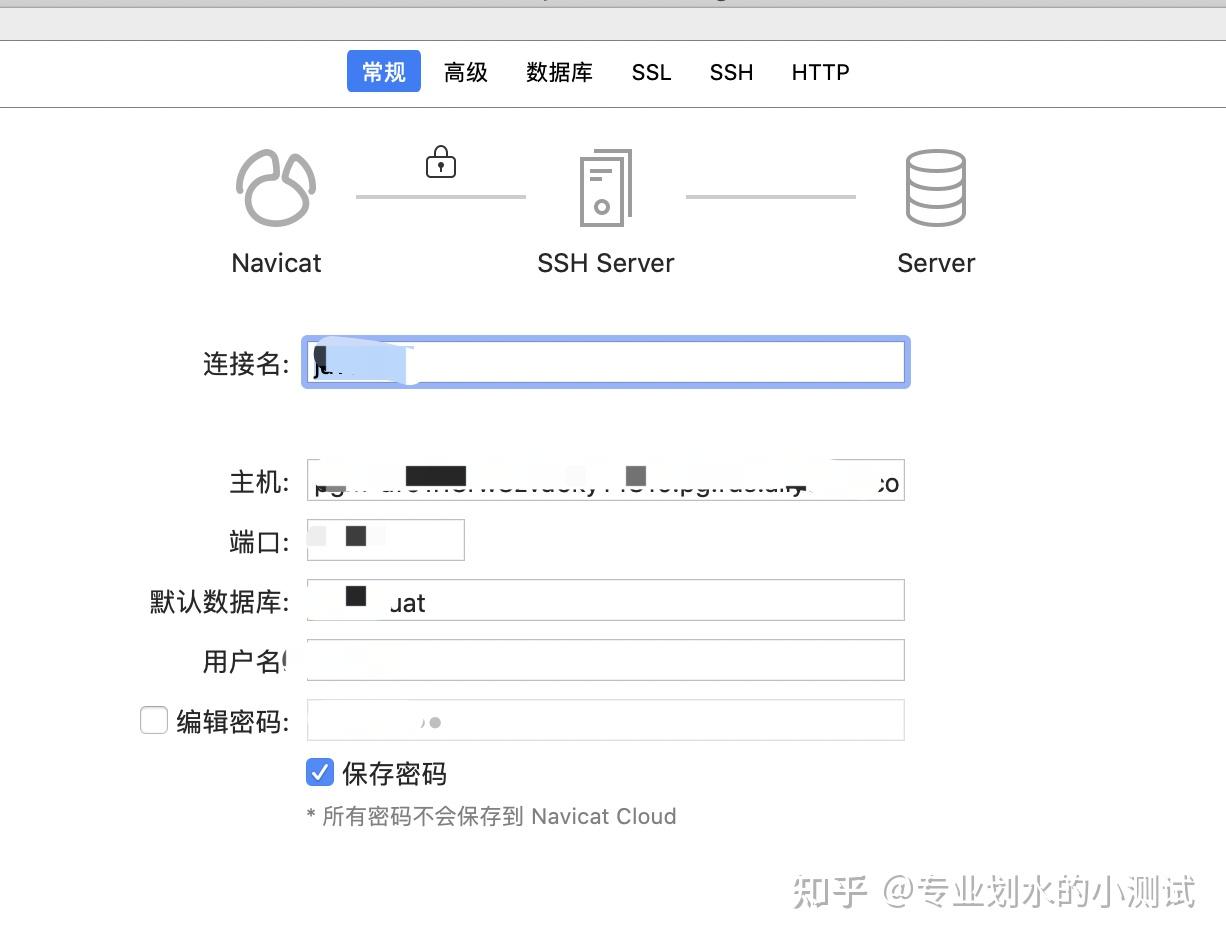Viewport: 1226px width, 940px height.
Task: Click the database Server cylinder icon
Action: point(936,188)
